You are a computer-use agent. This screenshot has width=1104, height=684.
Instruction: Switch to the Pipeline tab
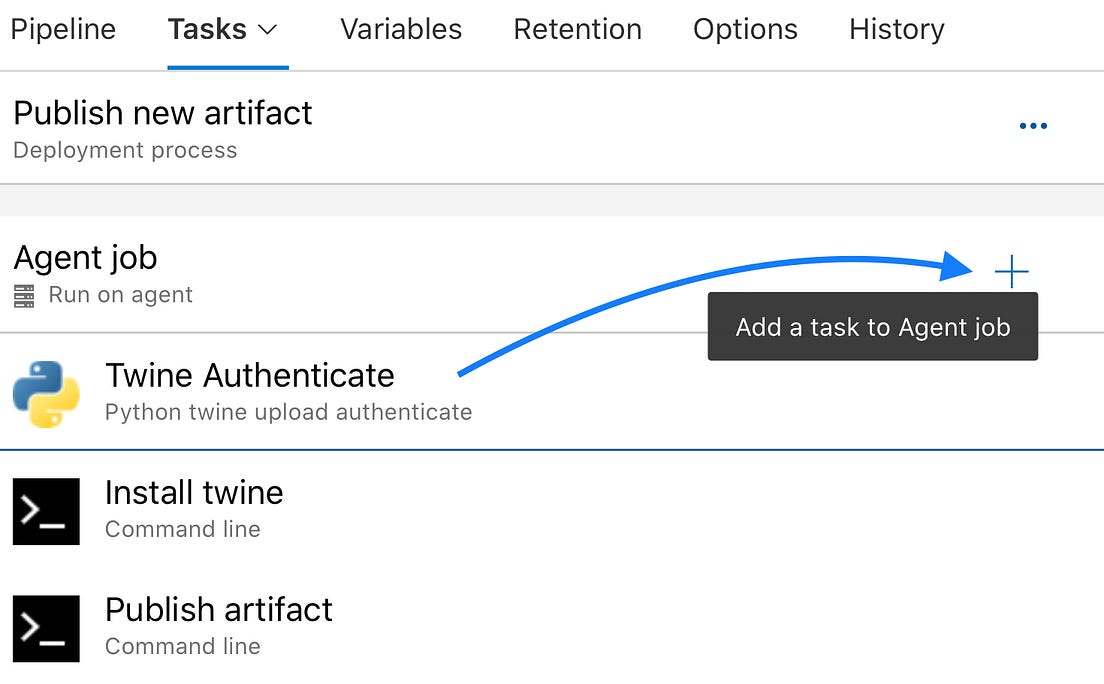(x=63, y=30)
